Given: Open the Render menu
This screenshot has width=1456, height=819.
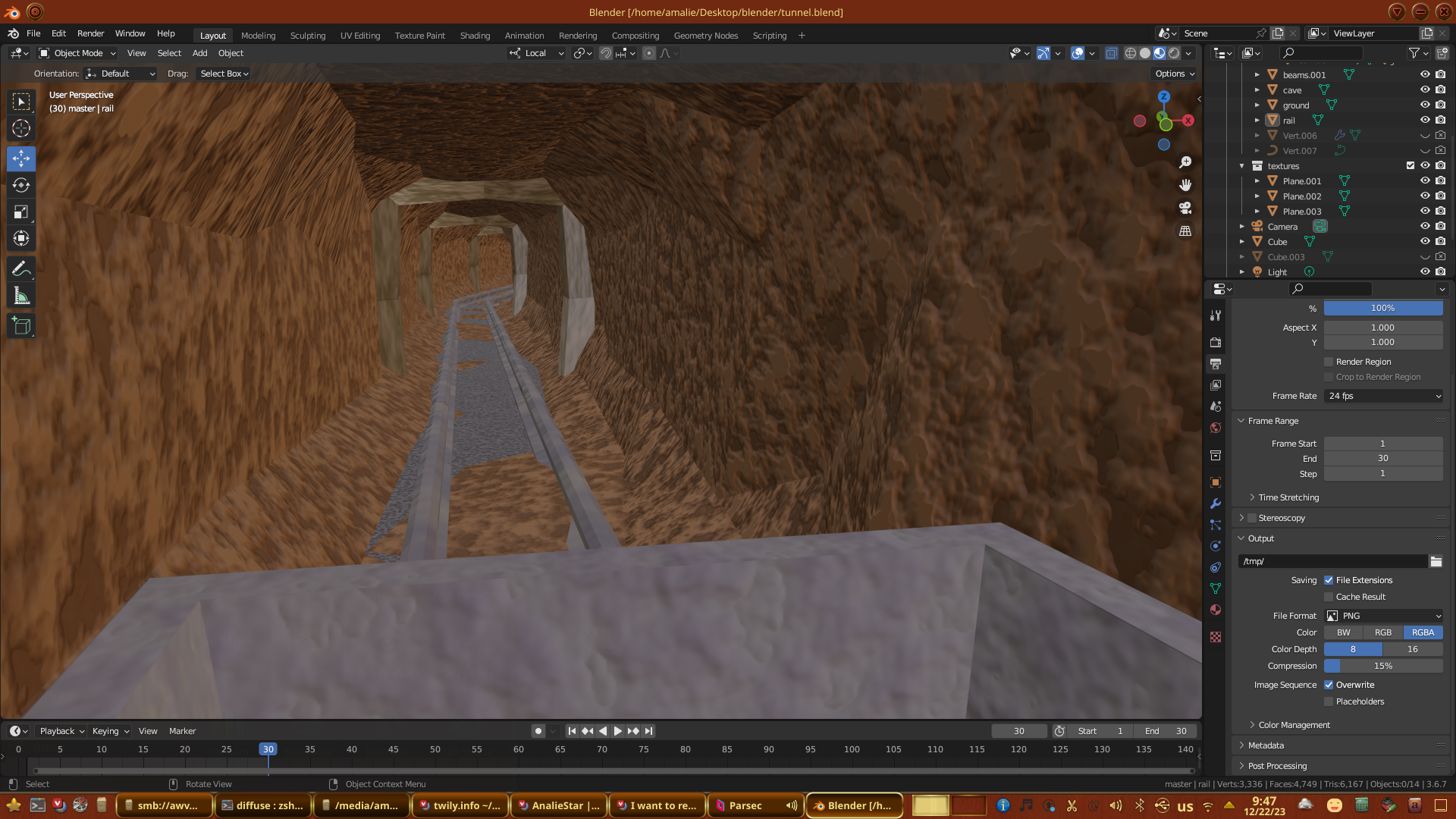Looking at the screenshot, I should (90, 33).
